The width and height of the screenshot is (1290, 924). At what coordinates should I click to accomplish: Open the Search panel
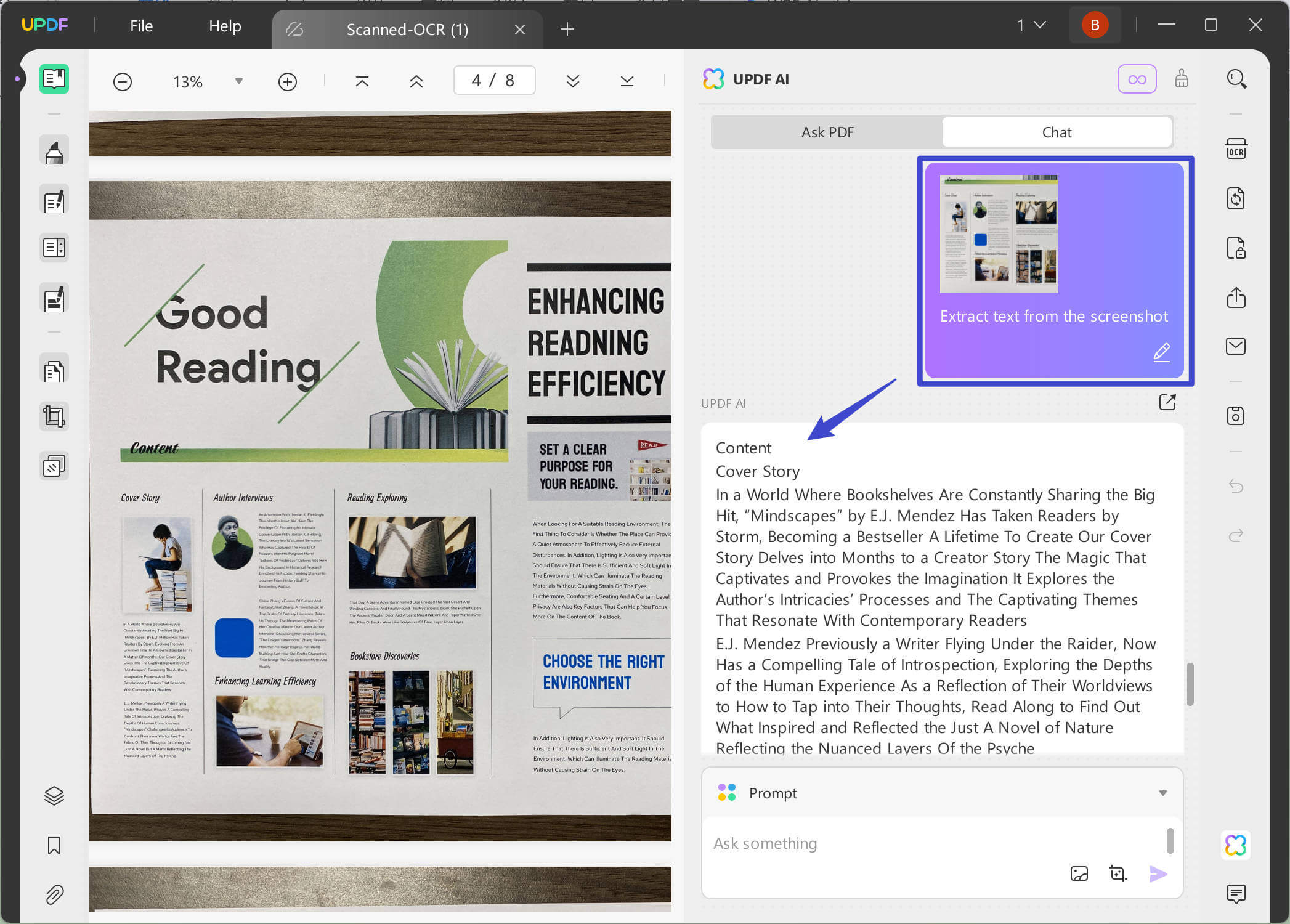pos(1236,79)
